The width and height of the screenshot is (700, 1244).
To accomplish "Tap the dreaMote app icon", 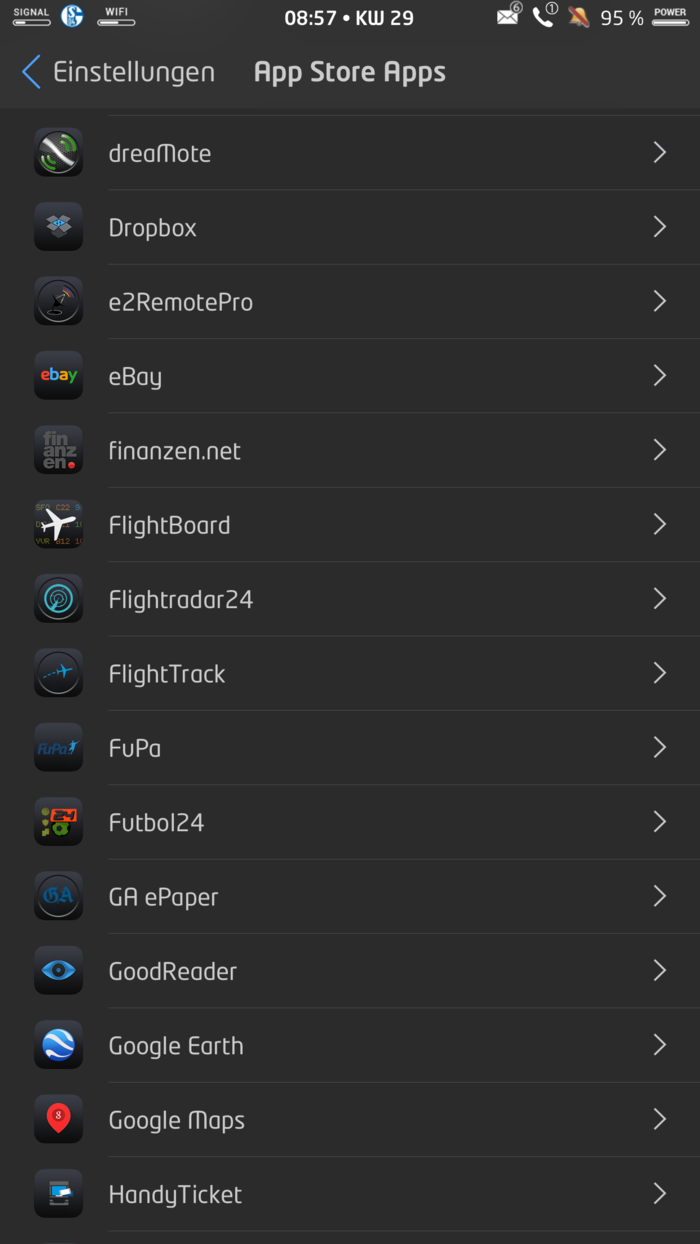I will point(58,153).
